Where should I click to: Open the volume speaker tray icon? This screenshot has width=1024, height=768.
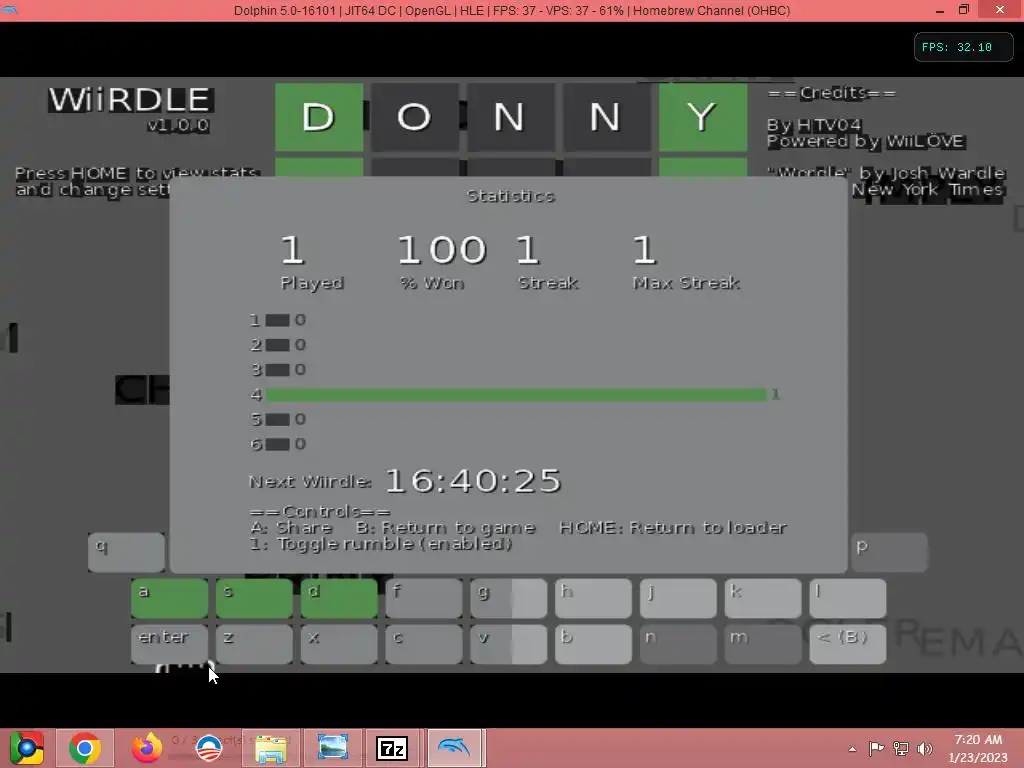pyautogui.click(x=925, y=748)
